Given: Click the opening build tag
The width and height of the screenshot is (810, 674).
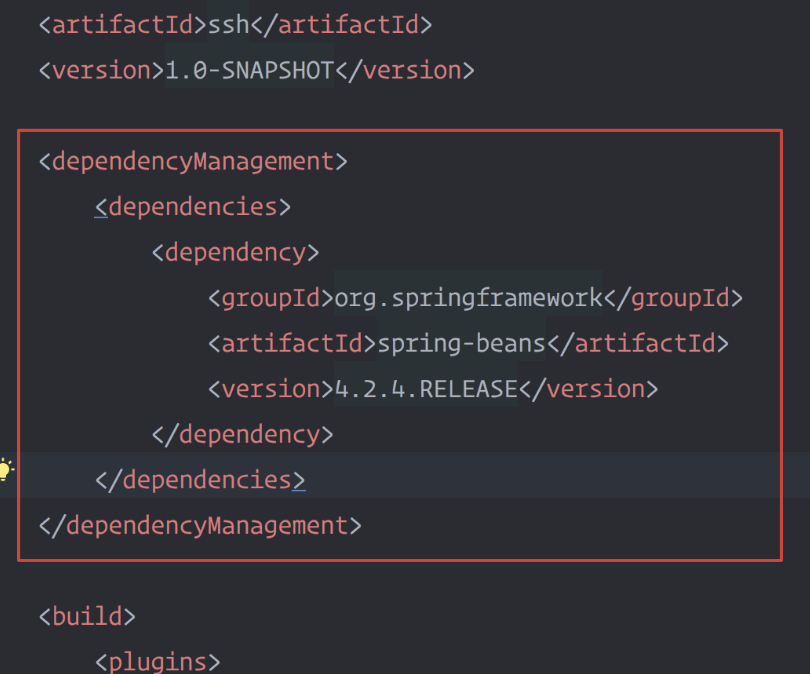Looking at the screenshot, I should [x=87, y=617].
